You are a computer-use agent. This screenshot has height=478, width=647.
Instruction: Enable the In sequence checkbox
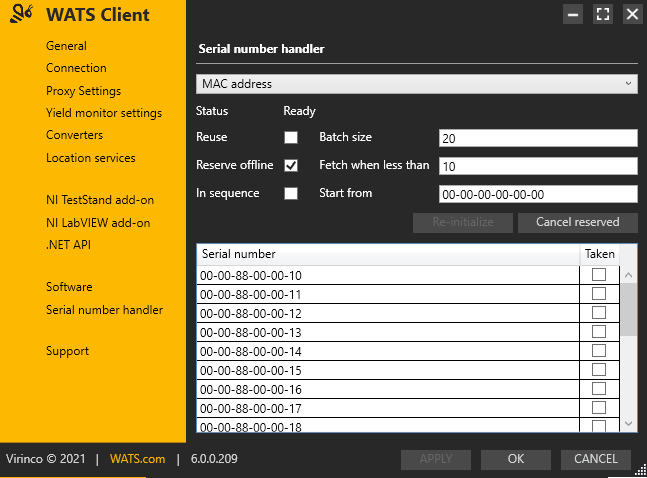[x=291, y=193]
